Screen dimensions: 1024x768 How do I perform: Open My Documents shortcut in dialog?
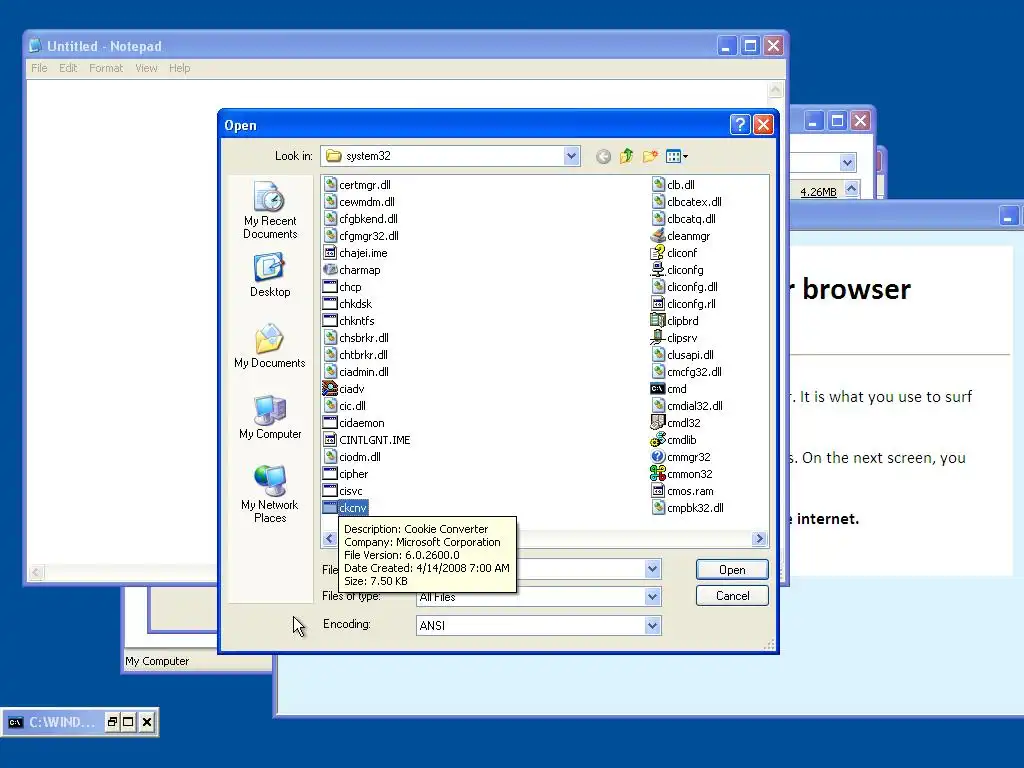pos(270,346)
